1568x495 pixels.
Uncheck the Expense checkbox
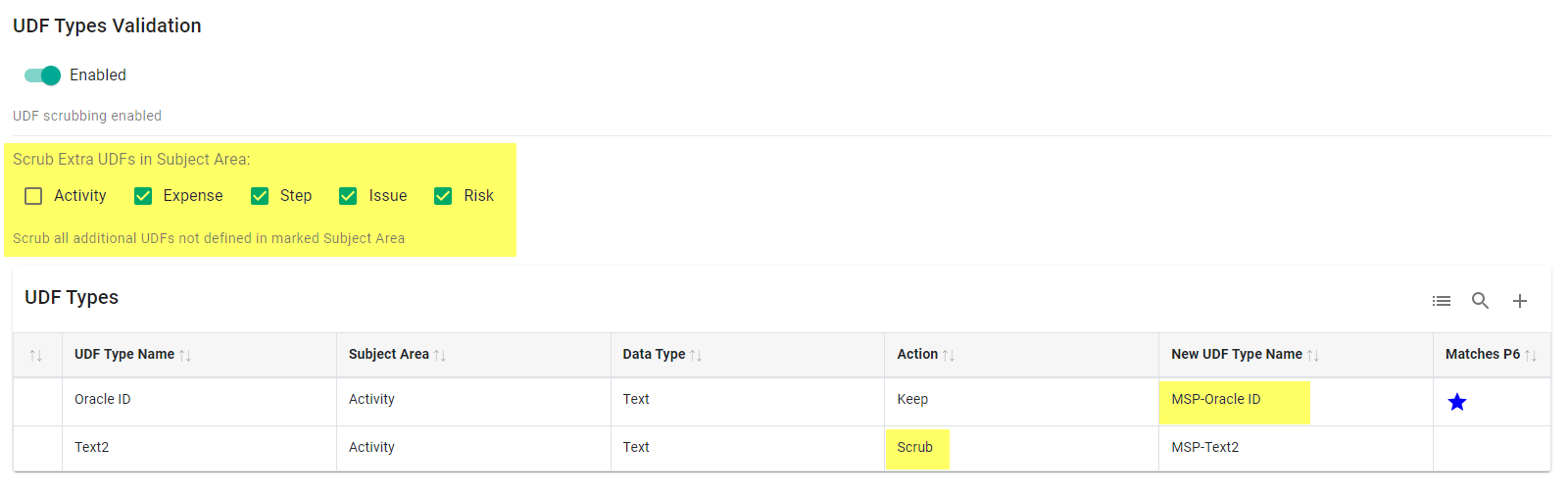[x=143, y=196]
